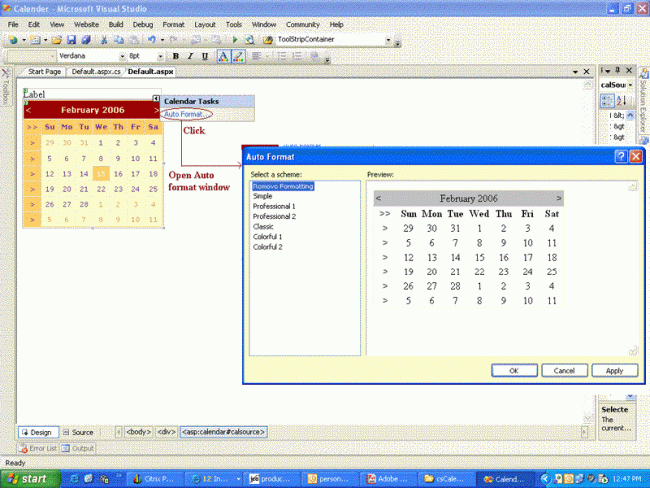The height and width of the screenshot is (488, 650).
Task: Save the current file with Save icon
Action: [x=71, y=40]
